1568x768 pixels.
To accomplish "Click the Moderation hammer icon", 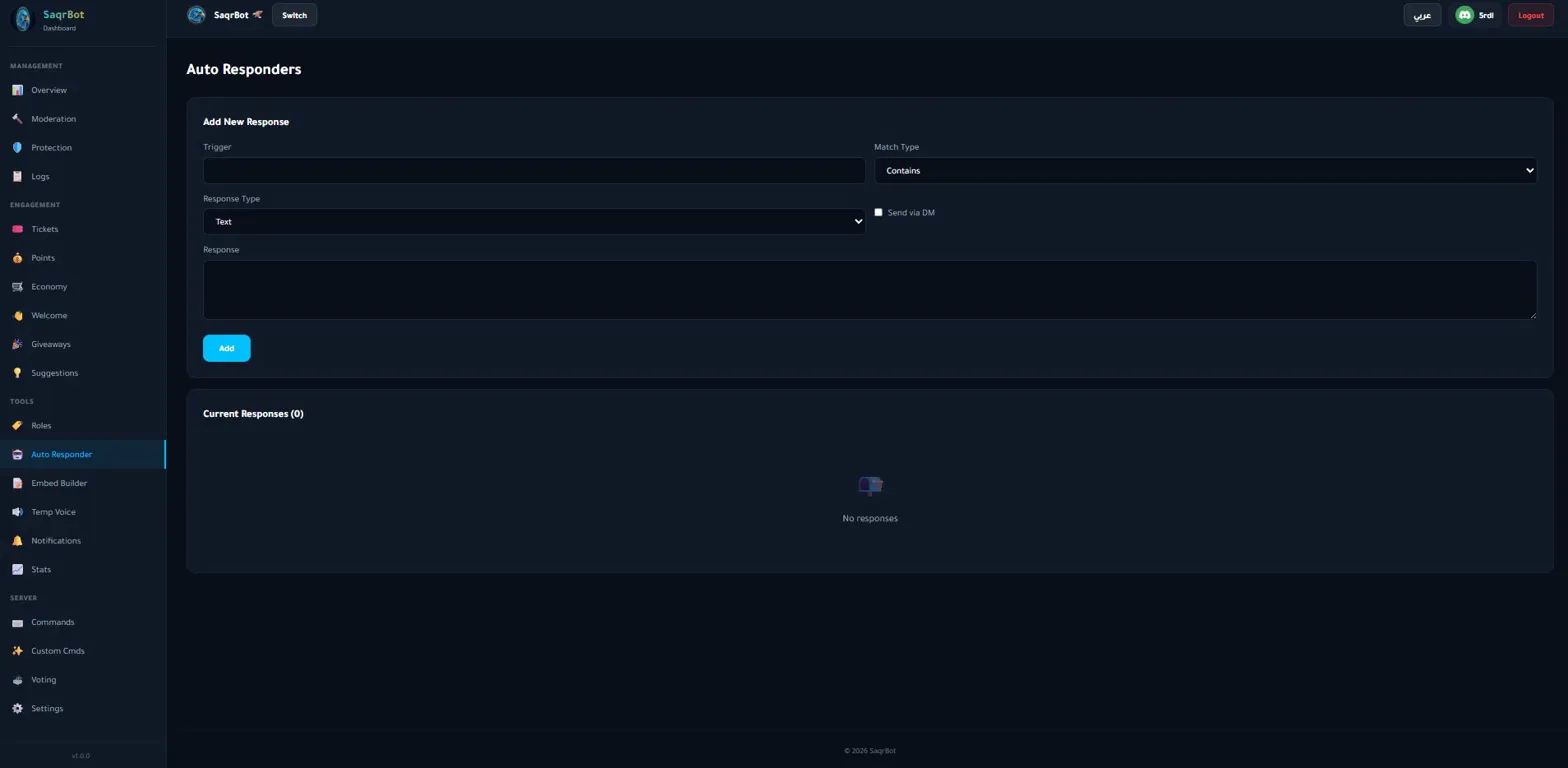I will tap(17, 119).
